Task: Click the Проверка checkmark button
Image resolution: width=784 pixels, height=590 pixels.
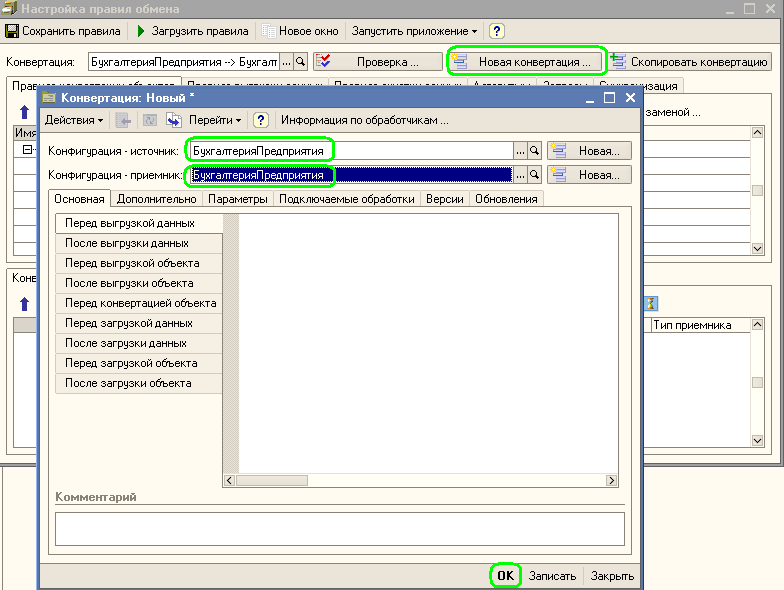Action: [378, 62]
